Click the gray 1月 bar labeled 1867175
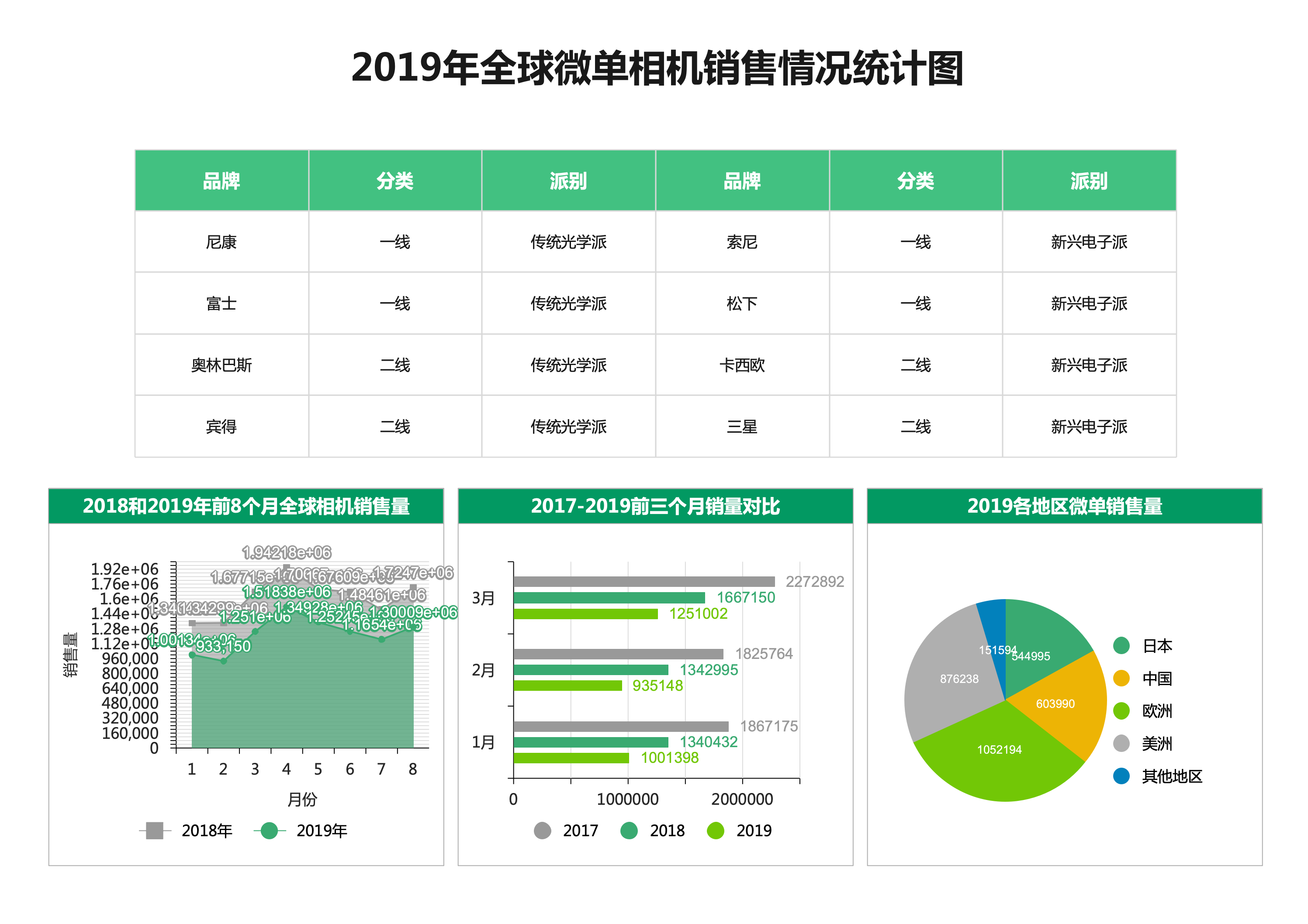Image resolution: width=1308 pixels, height=924 pixels. click(x=621, y=726)
